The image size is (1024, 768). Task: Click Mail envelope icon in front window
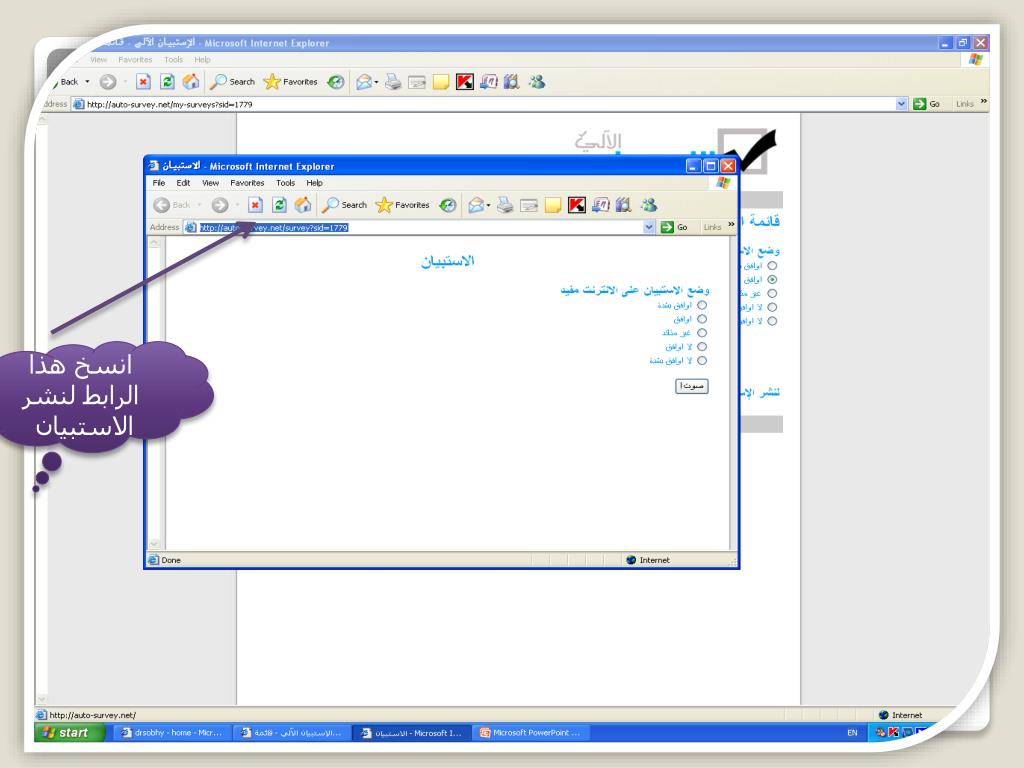tap(476, 205)
